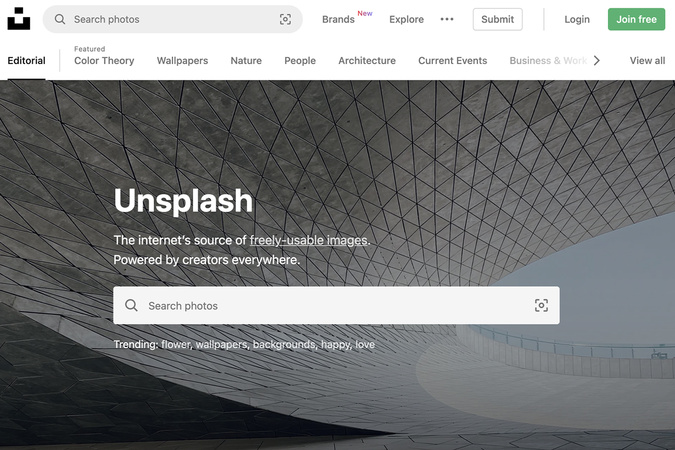
Task: Open the Wallpapers topic
Action: (x=182, y=61)
